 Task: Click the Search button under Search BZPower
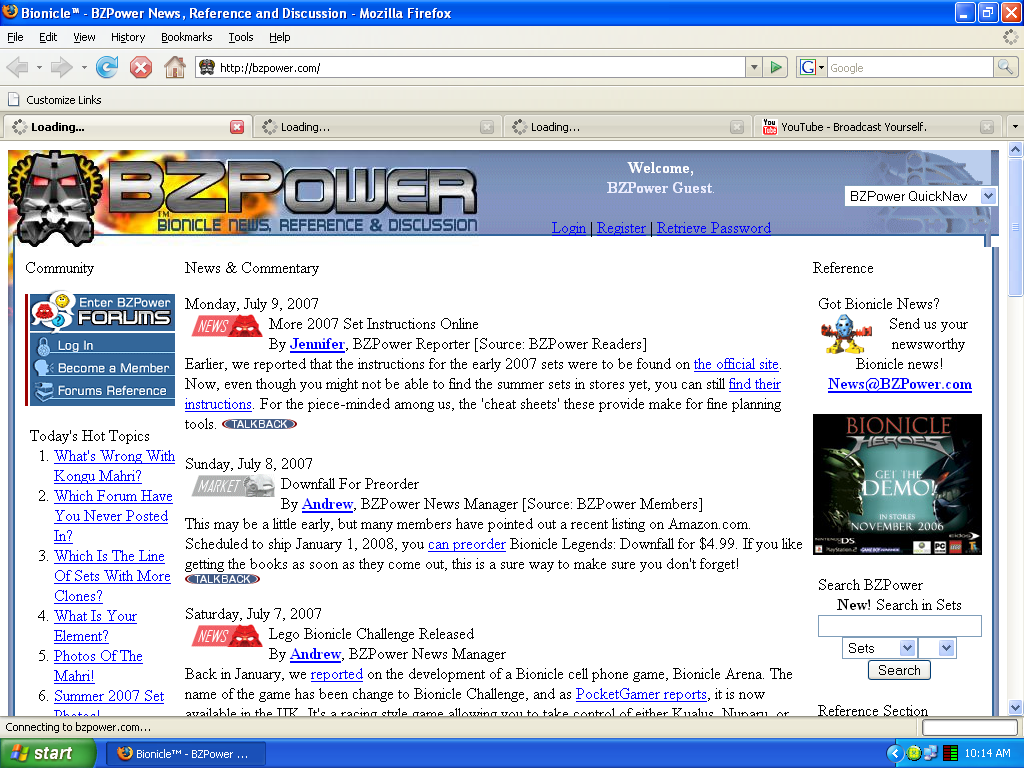[x=899, y=670]
